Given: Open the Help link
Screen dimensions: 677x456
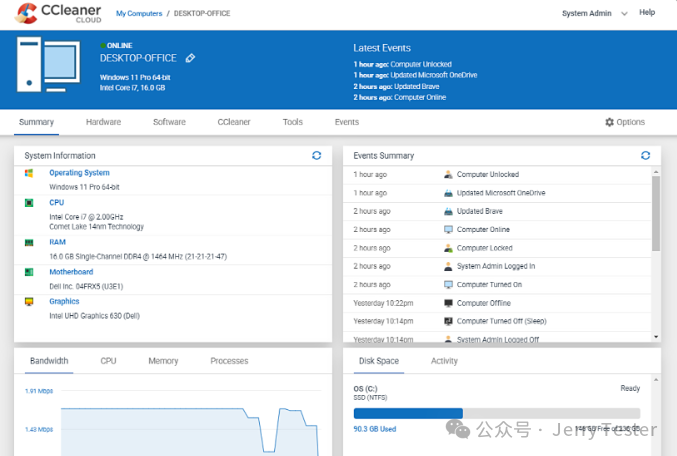Looking at the screenshot, I should pos(647,13).
